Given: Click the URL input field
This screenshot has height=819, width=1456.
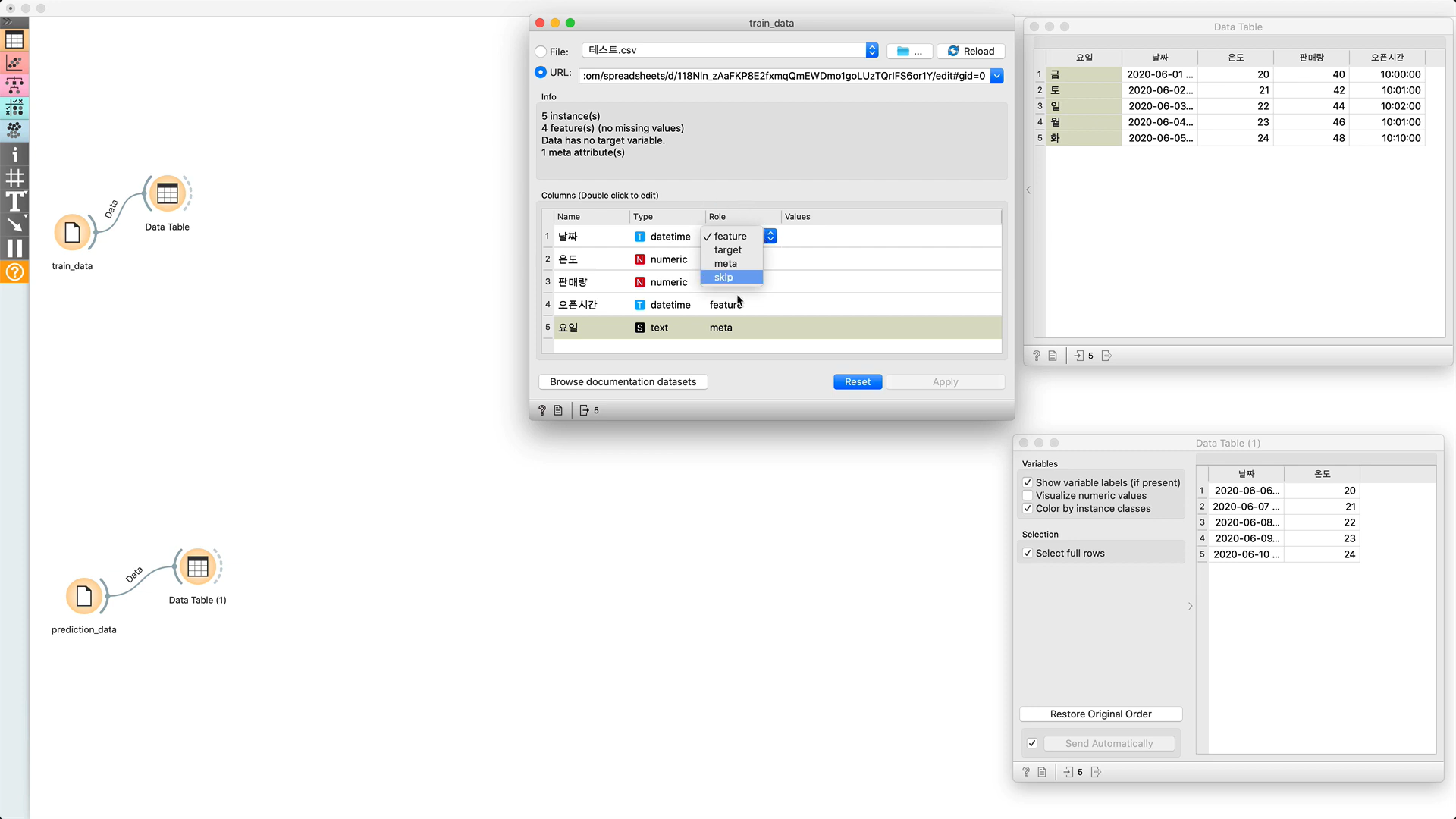Looking at the screenshot, I should [x=783, y=75].
